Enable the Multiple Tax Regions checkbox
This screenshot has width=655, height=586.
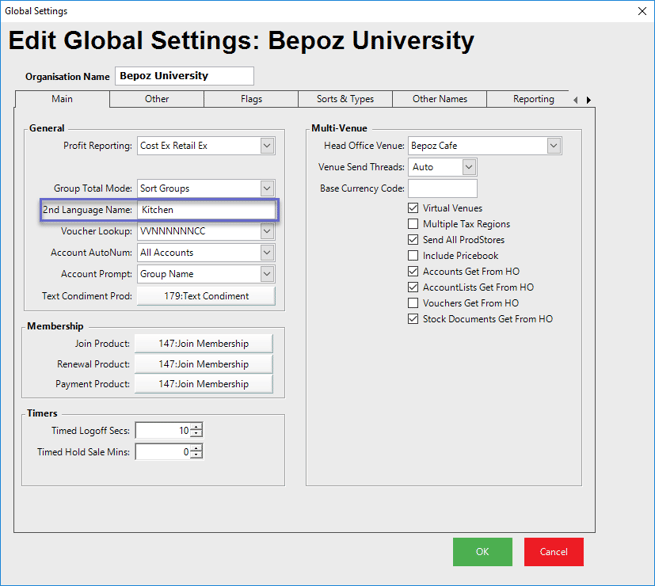click(414, 224)
